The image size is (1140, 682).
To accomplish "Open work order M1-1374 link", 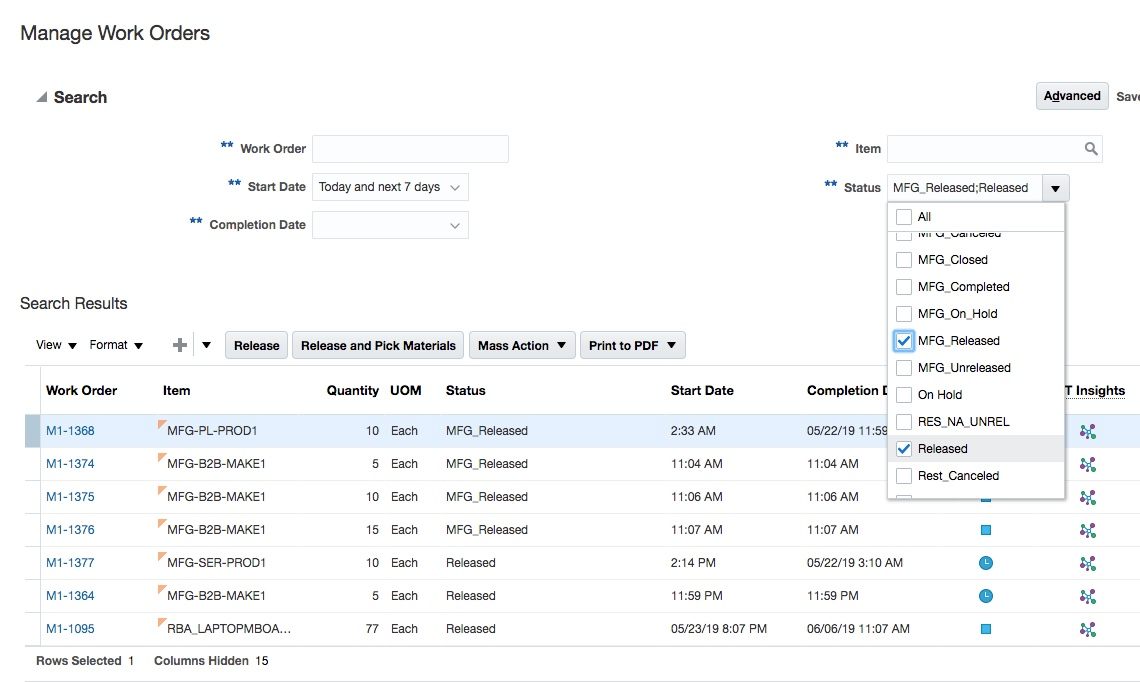I will [x=71, y=463].
